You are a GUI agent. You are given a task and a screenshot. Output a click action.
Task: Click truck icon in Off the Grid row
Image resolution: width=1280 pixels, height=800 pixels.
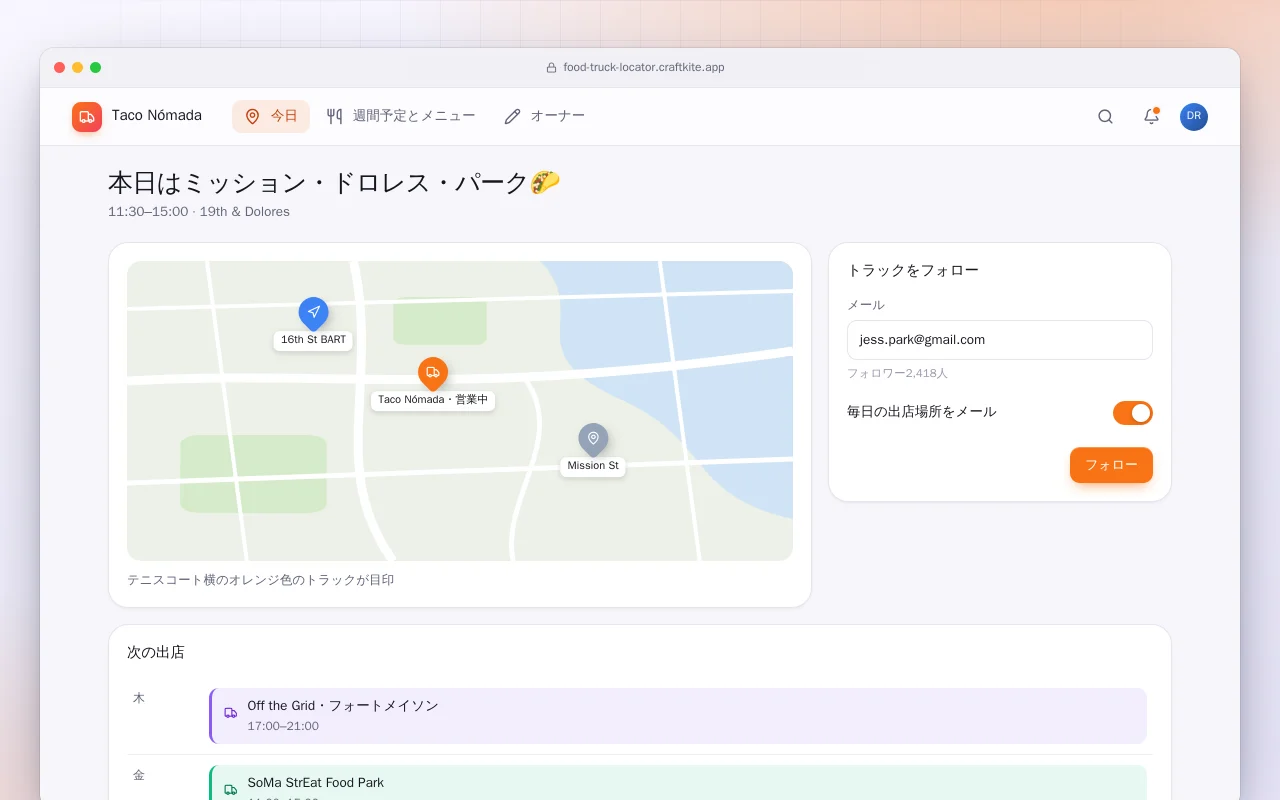pos(231,713)
